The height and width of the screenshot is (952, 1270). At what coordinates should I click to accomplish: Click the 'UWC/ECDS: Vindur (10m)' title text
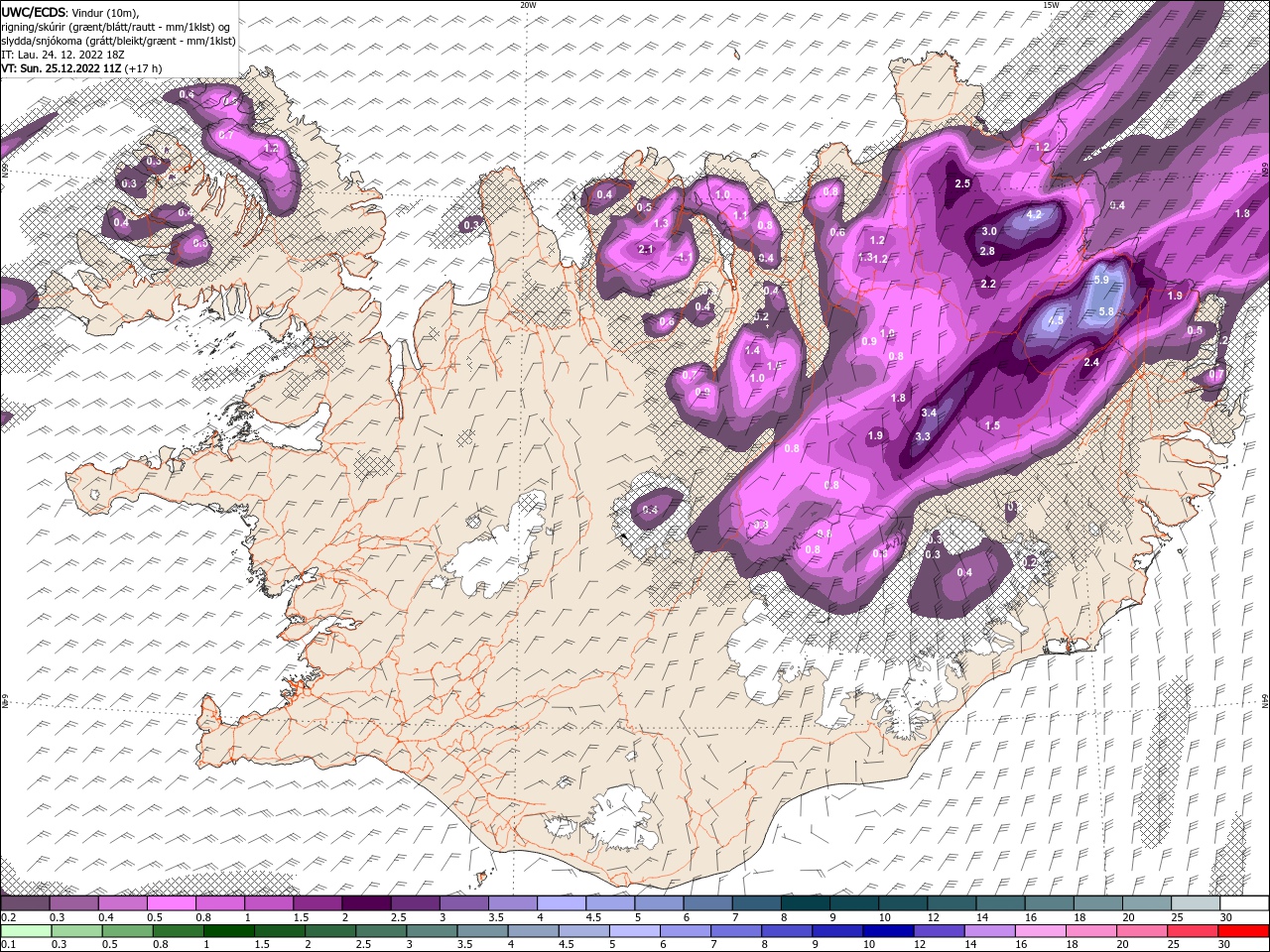tap(70, 12)
